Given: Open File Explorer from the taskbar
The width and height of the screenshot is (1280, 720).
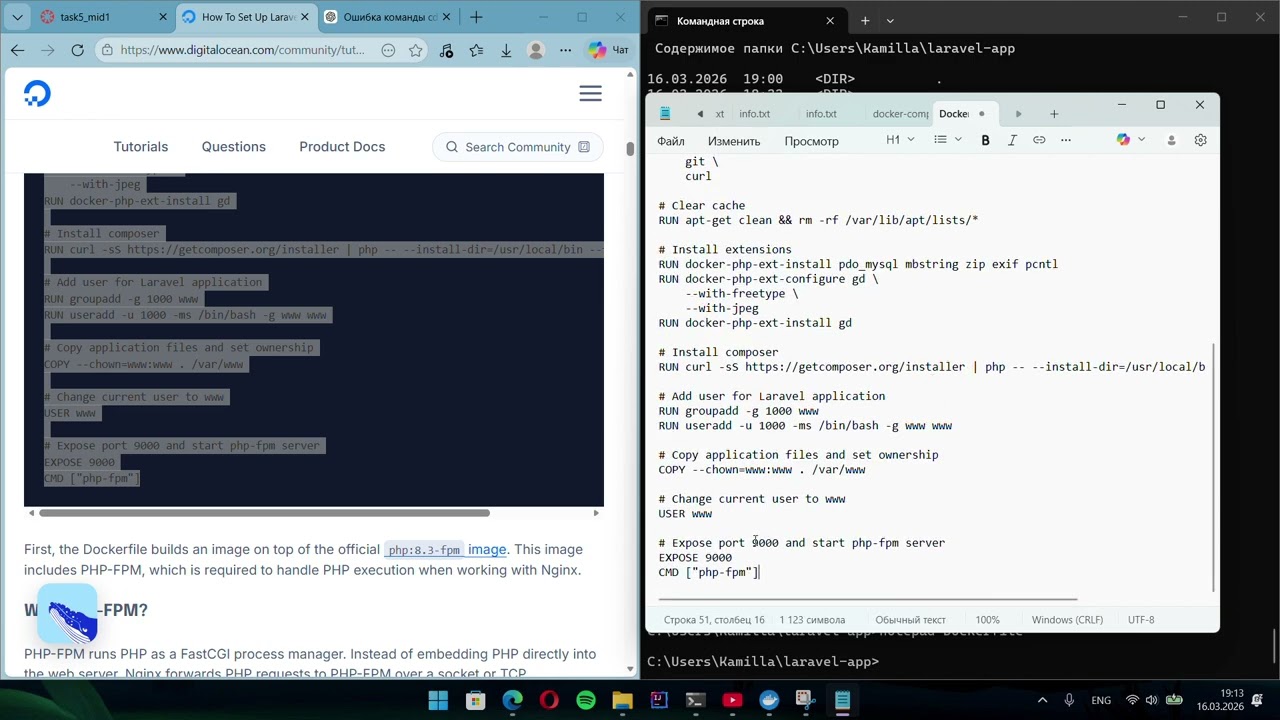Looking at the screenshot, I should 622,700.
